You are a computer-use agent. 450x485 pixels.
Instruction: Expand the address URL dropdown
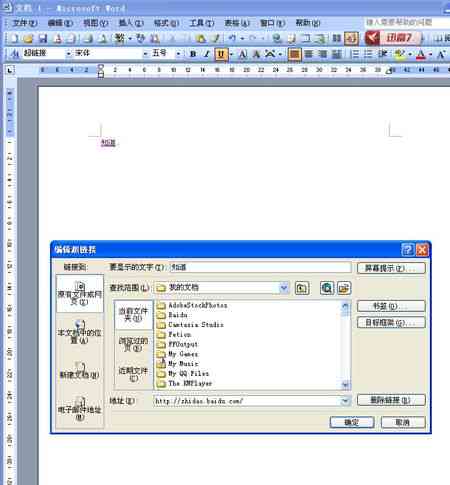346,401
